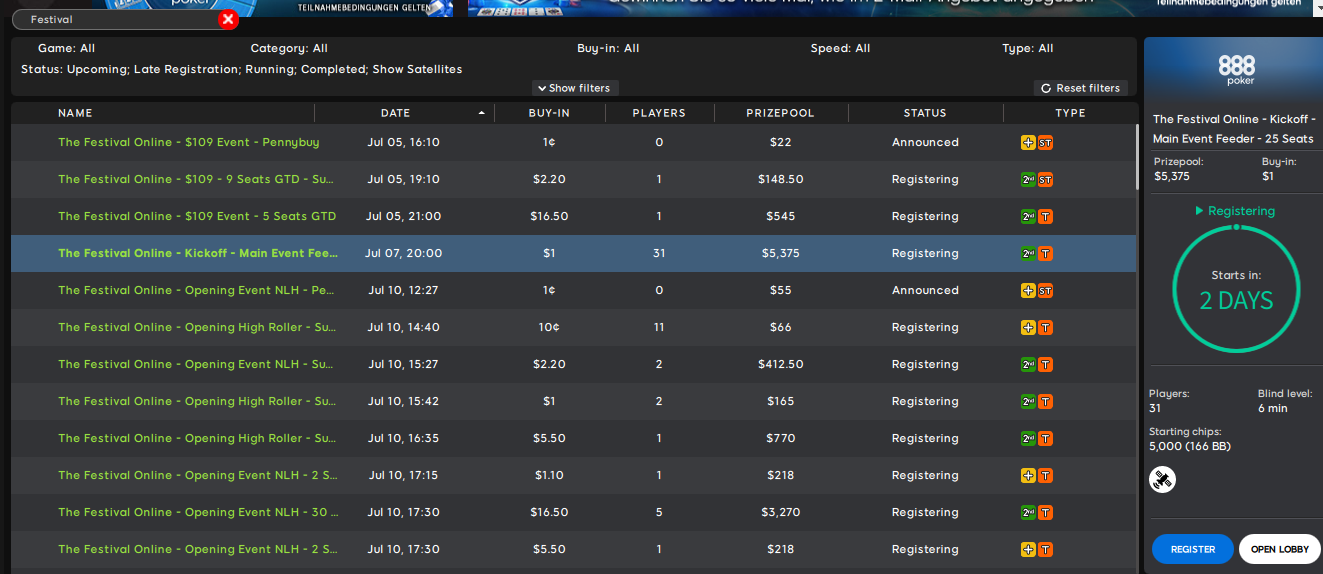Click the Jul 10, 17:15 date cell
This screenshot has height=574, width=1323.
tap(403, 475)
